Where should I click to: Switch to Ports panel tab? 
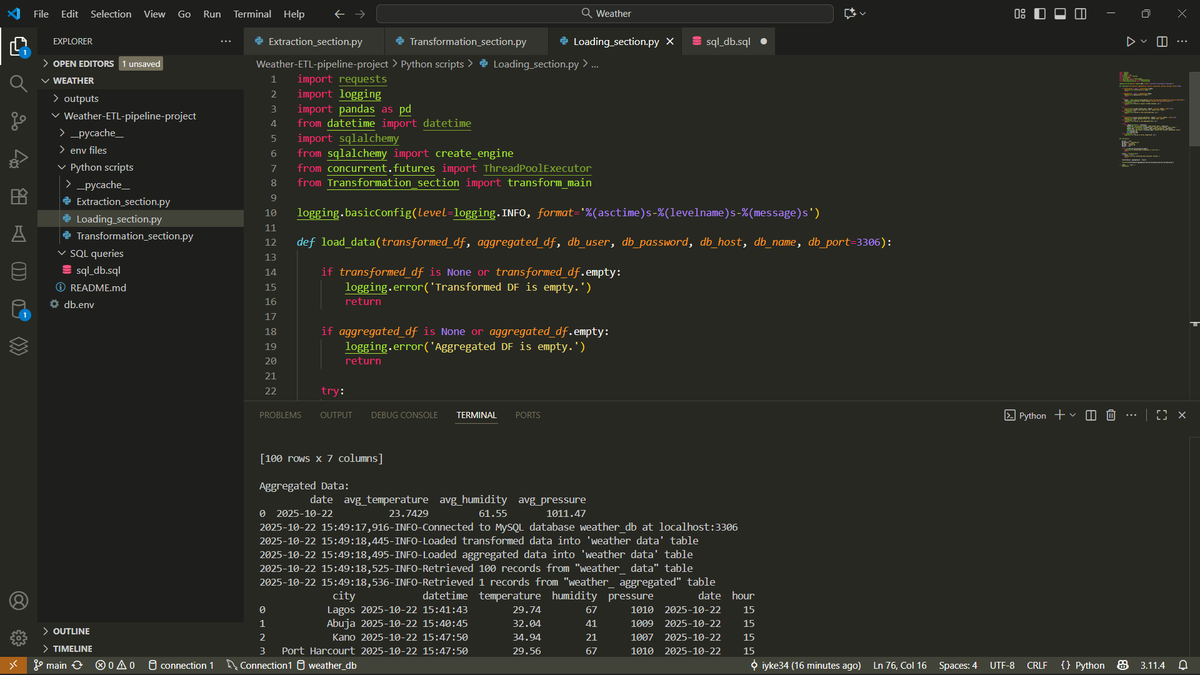point(528,415)
